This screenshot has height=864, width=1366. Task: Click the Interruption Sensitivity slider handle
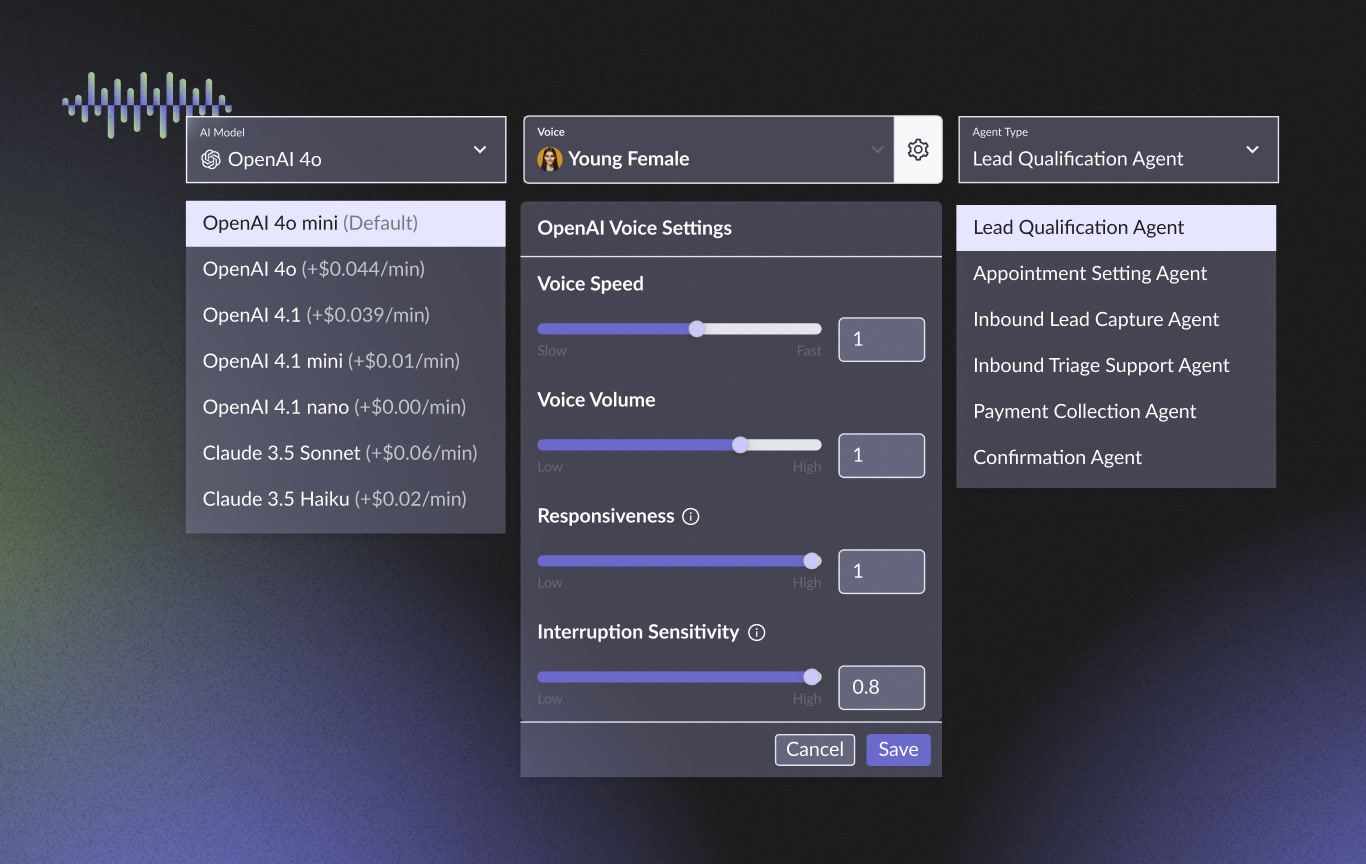pos(812,677)
